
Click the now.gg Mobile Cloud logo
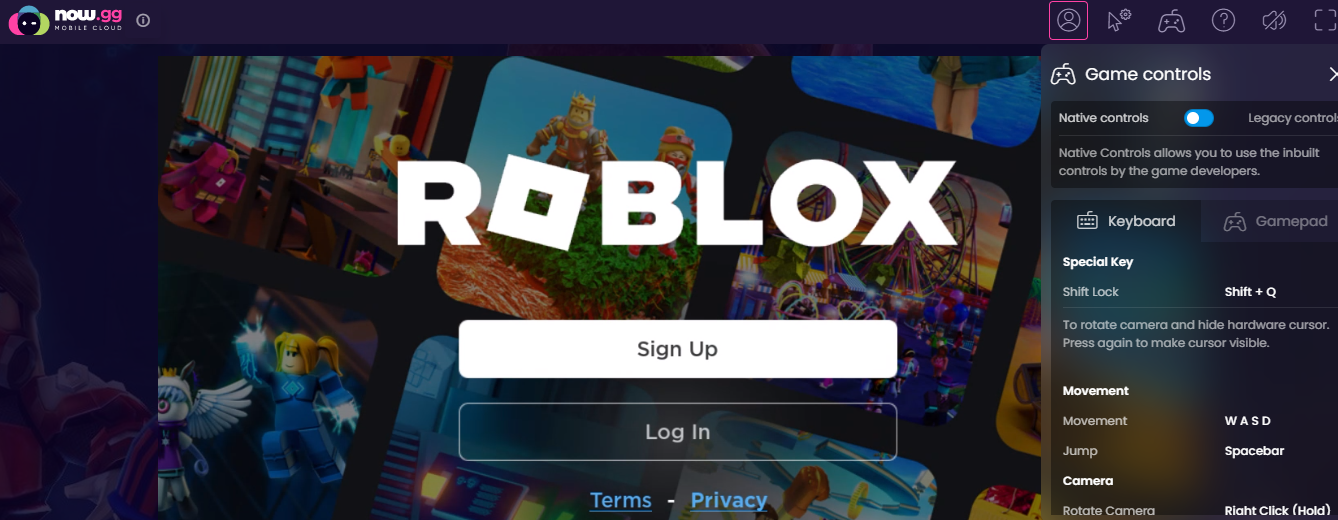click(65, 20)
